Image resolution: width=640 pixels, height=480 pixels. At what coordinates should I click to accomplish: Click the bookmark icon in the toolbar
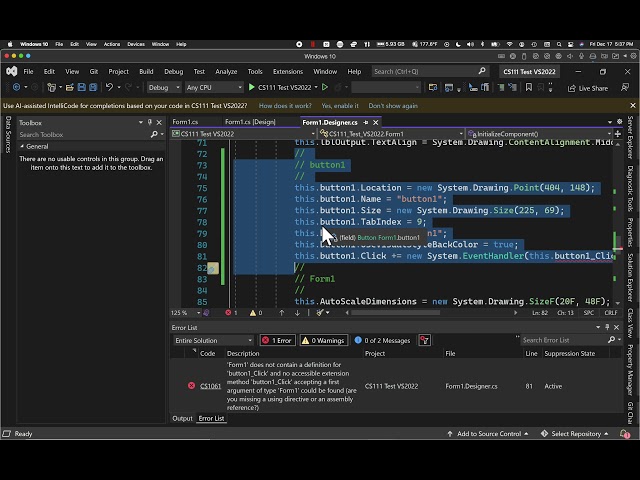[529, 87]
